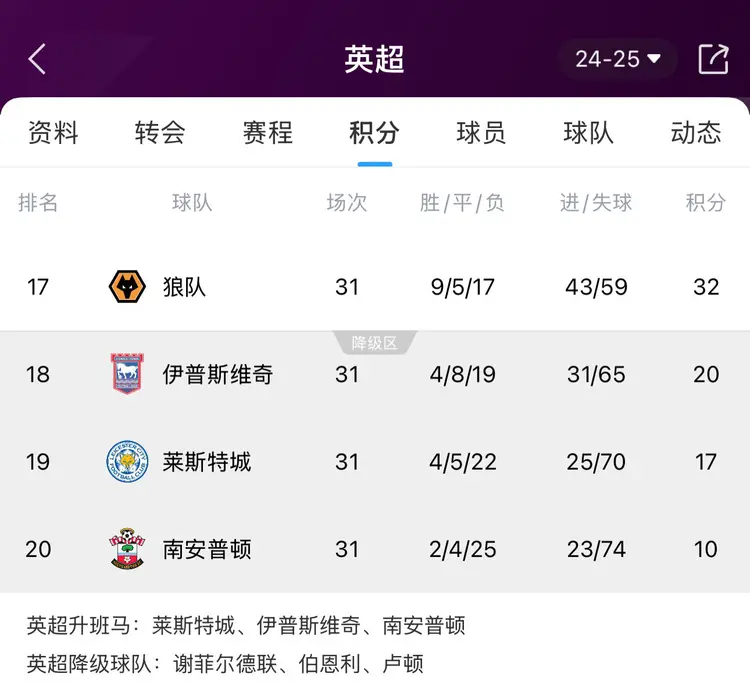Tap the Wolves club crest
The height and width of the screenshot is (695, 750).
(x=127, y=287)
